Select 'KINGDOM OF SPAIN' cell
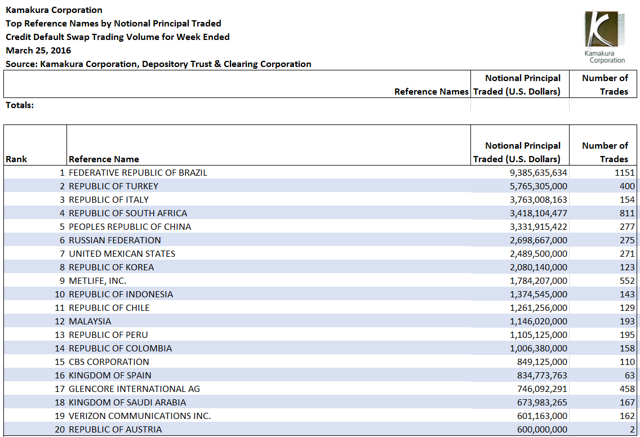The height and width of the screenshot is (437, 640). [x=110, y=375]
